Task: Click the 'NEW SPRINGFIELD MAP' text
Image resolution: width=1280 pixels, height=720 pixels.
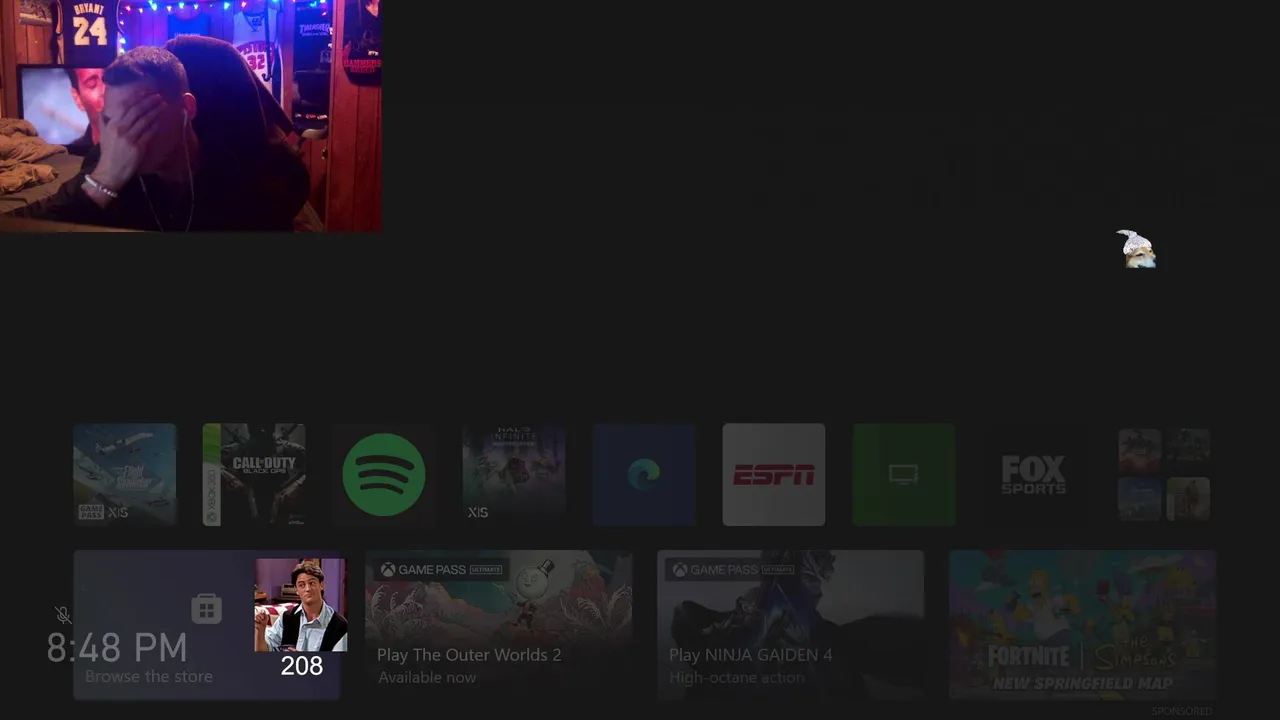Action: click(1082, 684)
